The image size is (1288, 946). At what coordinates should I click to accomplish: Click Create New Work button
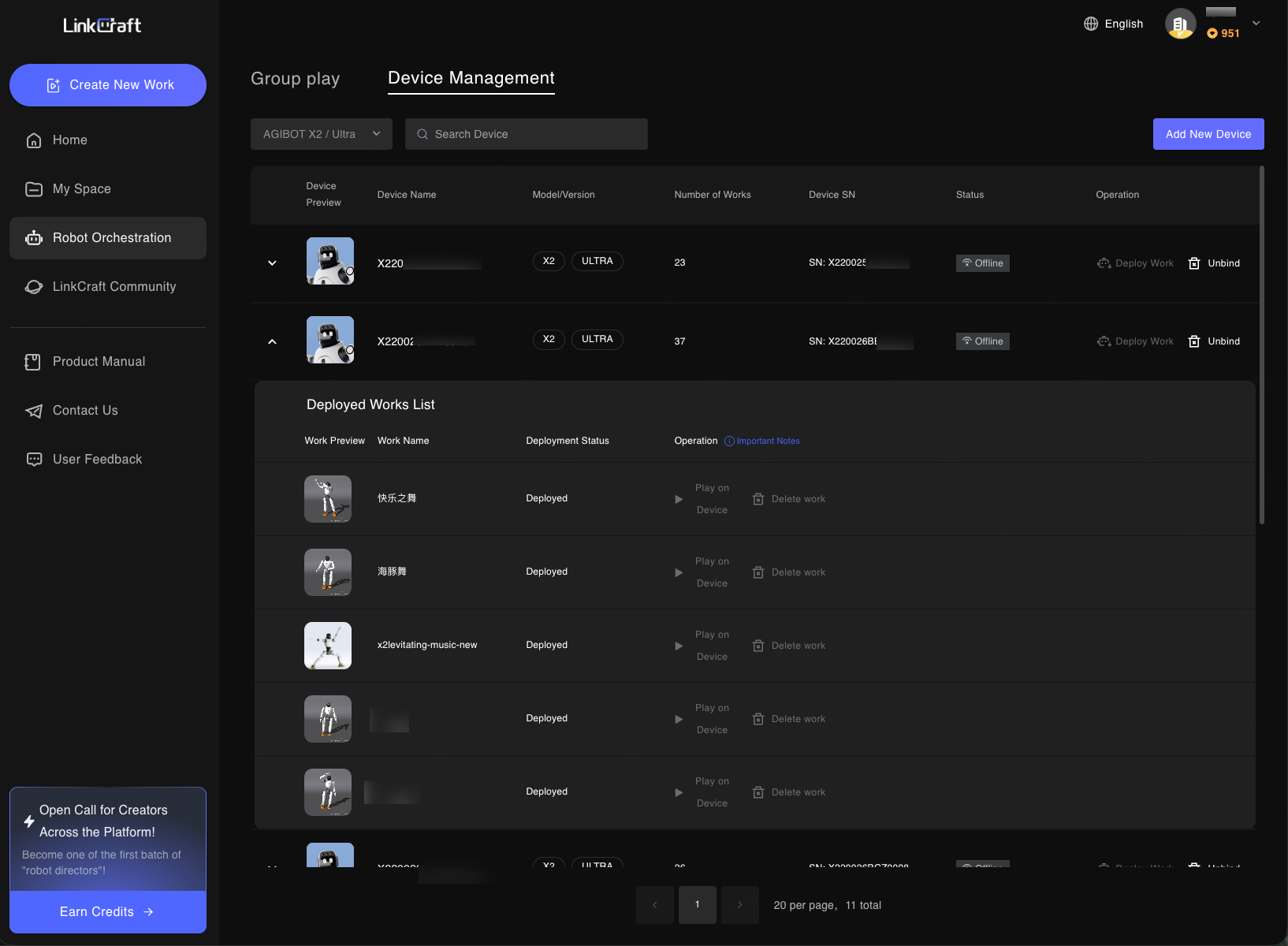tap(108, 85)
